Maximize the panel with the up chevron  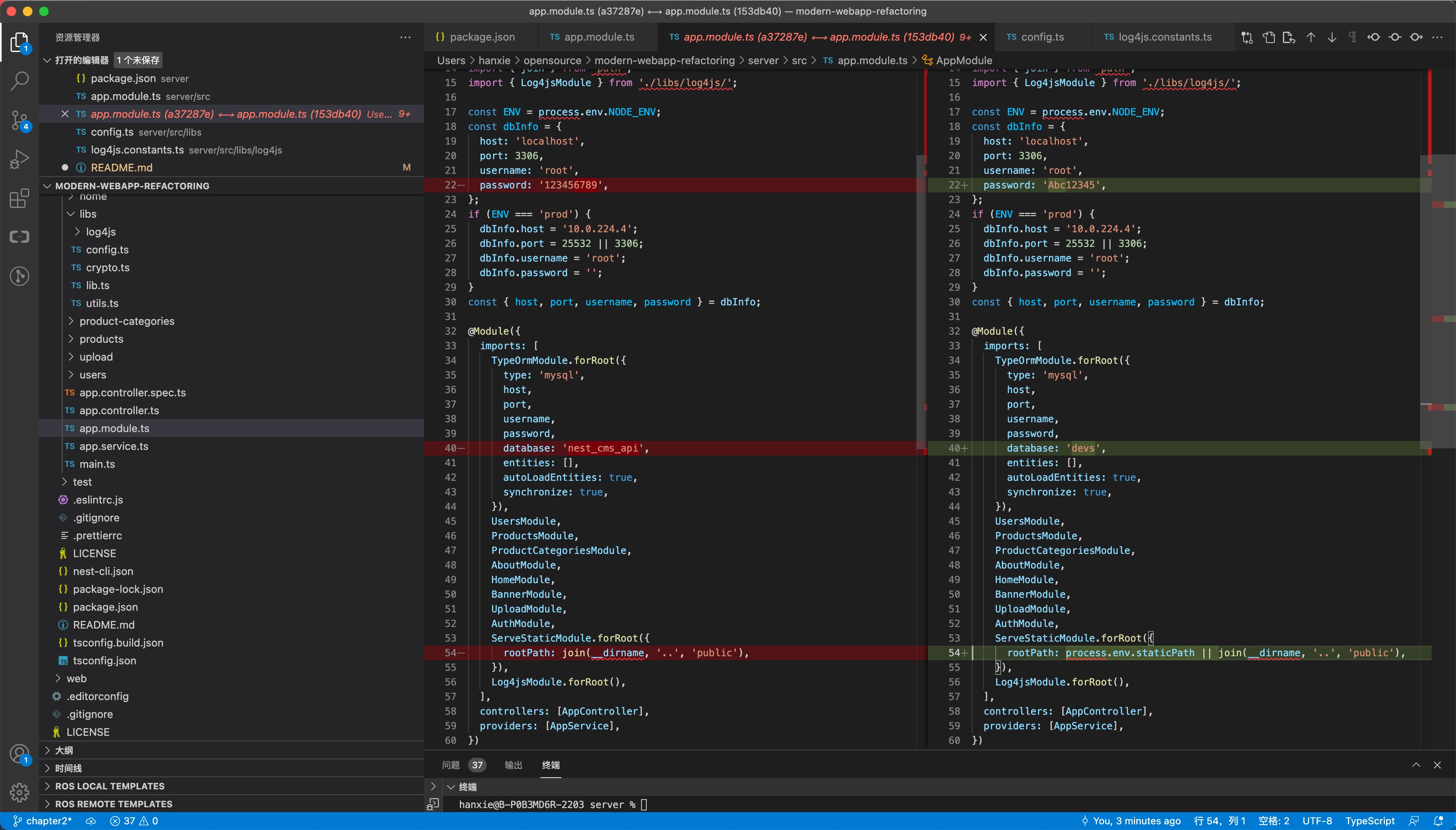(x=1416, y=765)
